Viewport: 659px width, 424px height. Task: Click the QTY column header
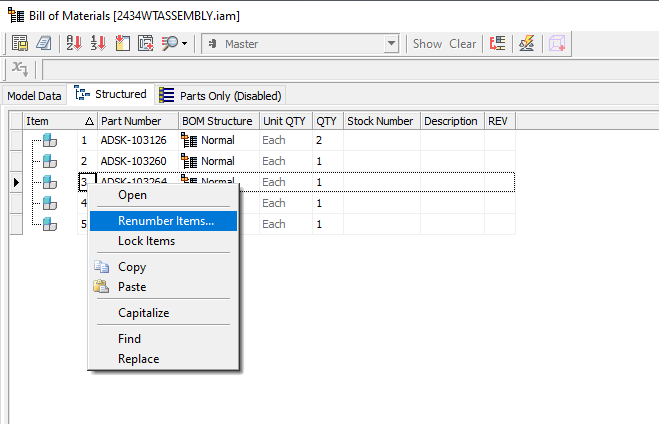pyautogui.click(x=328, y=121)
